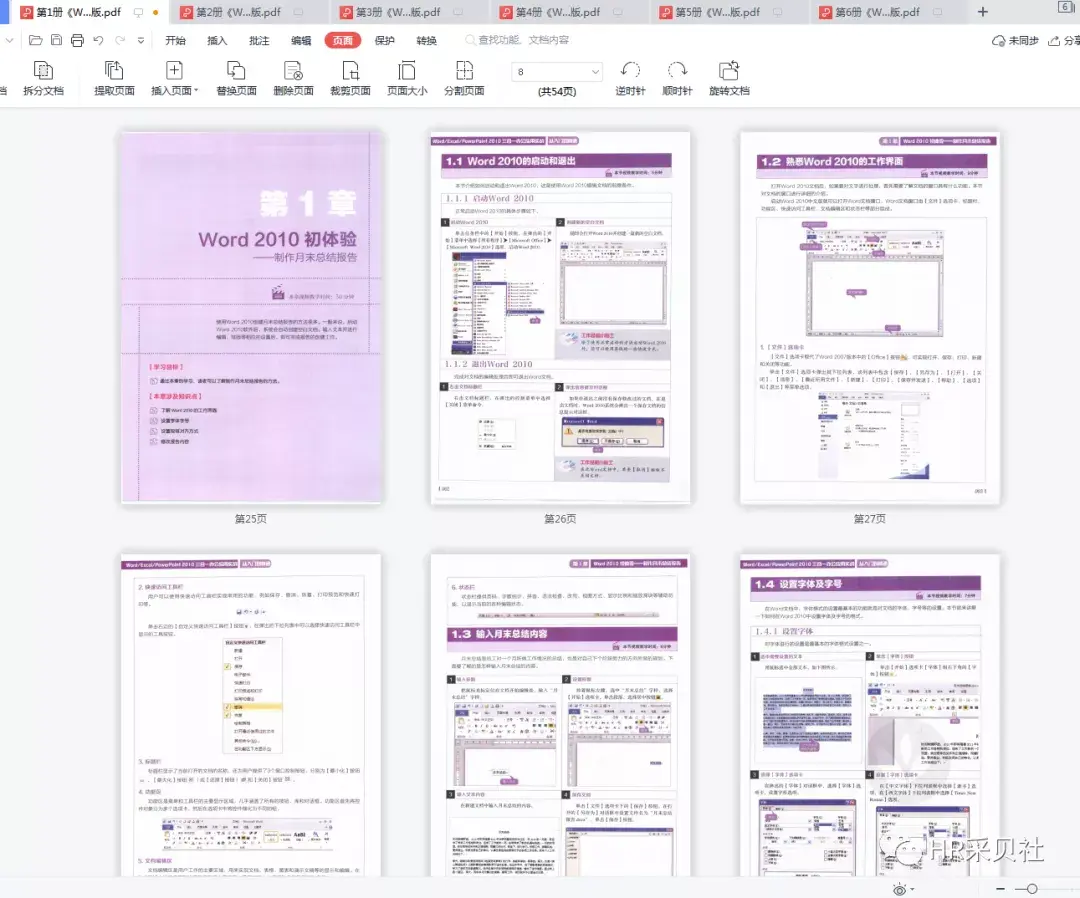Rotate pages counterclockwise with 逆时针
Screen dimensions: 1080x898
[630, 79]
